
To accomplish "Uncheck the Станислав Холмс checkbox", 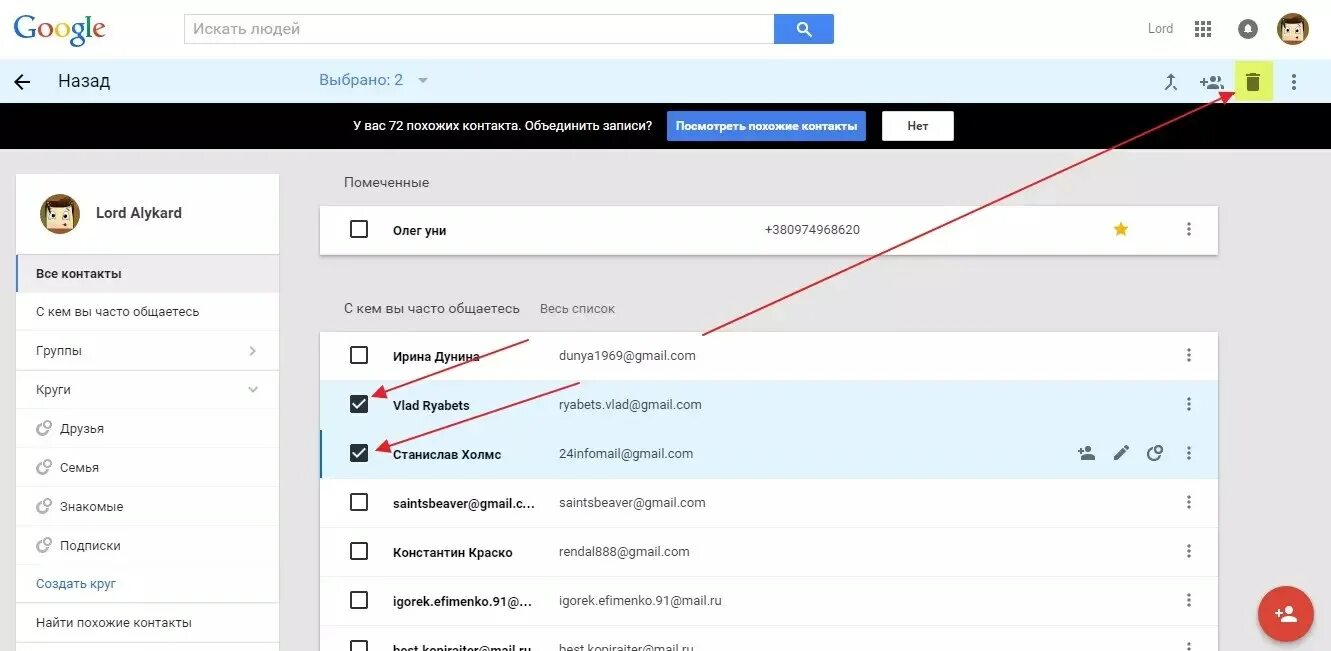I will [359, 453].
